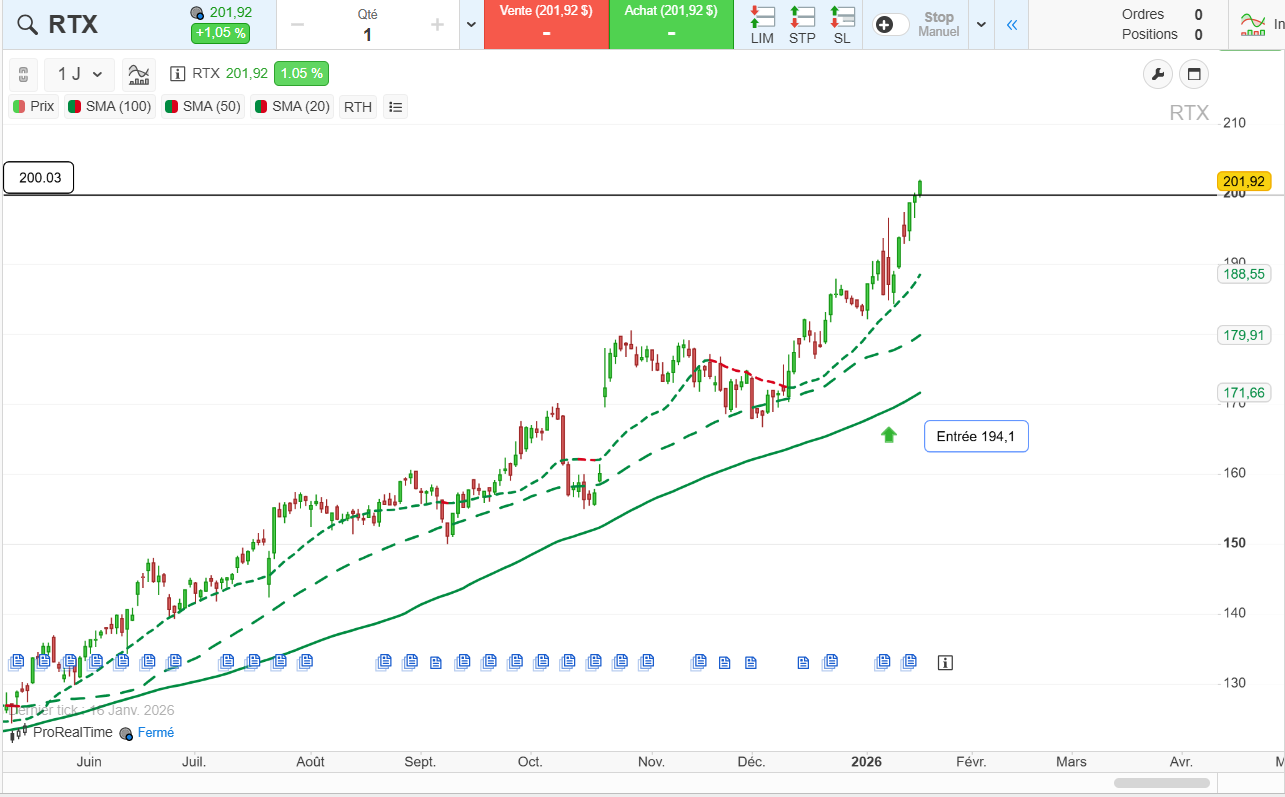Click the green 1.05 % change badge
The height and width of the screenshot is (797, 1285).
pyautogui.click(x=301, y=73)
